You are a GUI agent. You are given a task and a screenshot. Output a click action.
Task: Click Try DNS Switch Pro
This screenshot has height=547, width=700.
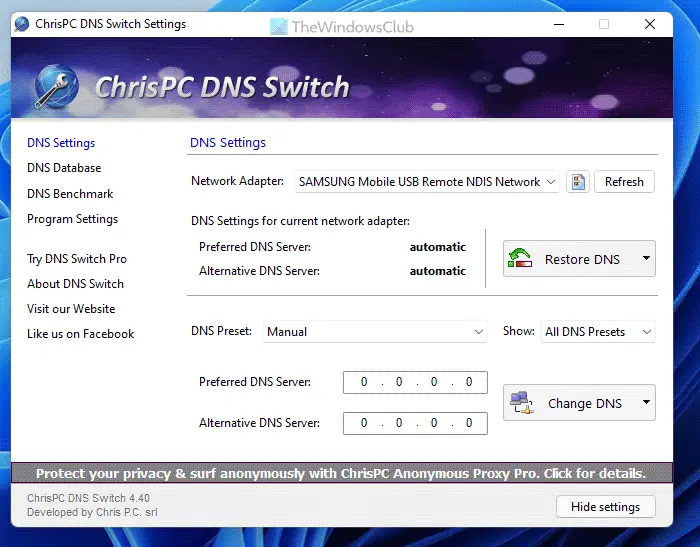coord(77,259)
